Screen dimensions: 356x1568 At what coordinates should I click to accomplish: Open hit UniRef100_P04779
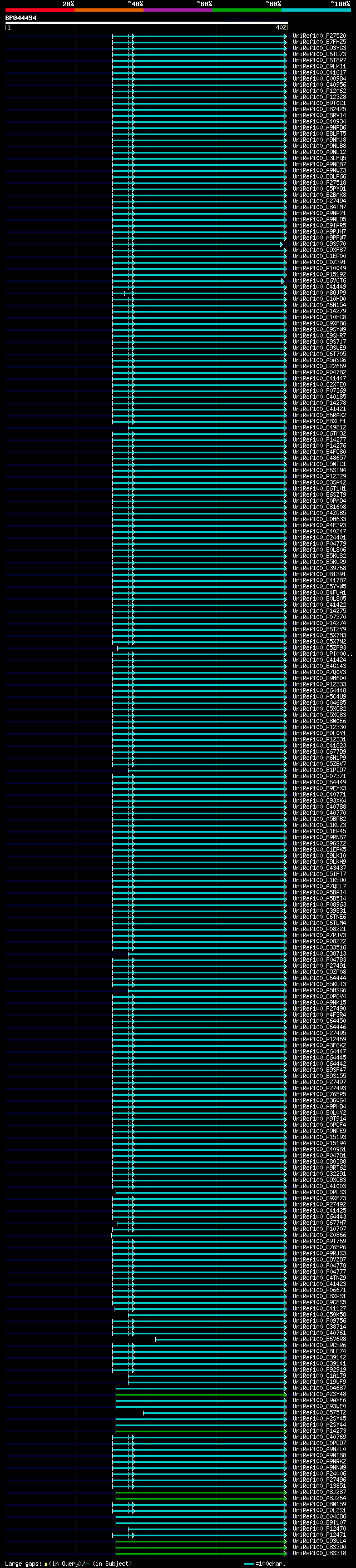pos(319,543)
